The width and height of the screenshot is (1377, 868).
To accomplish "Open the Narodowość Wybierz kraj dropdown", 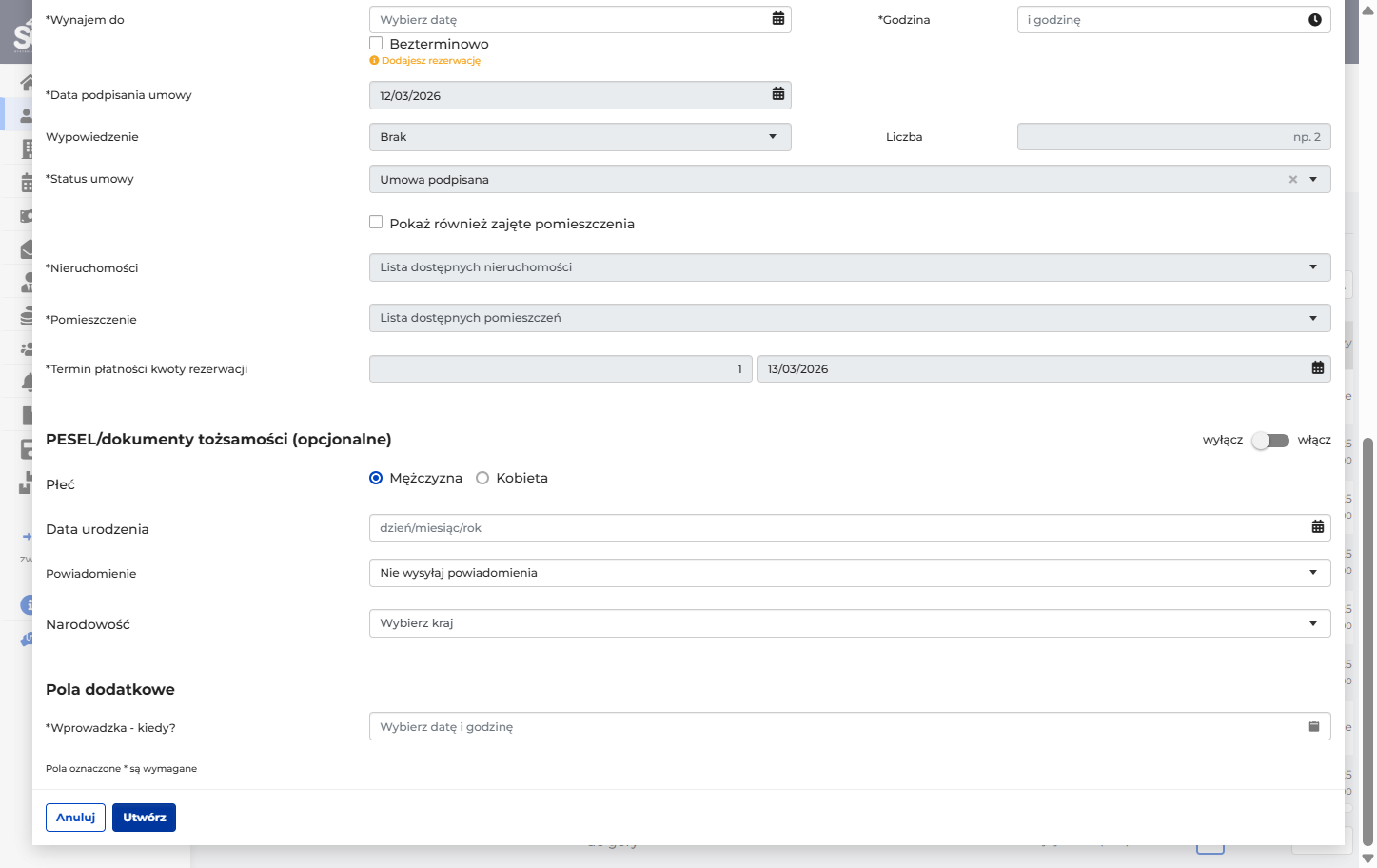I will (850, 623).
